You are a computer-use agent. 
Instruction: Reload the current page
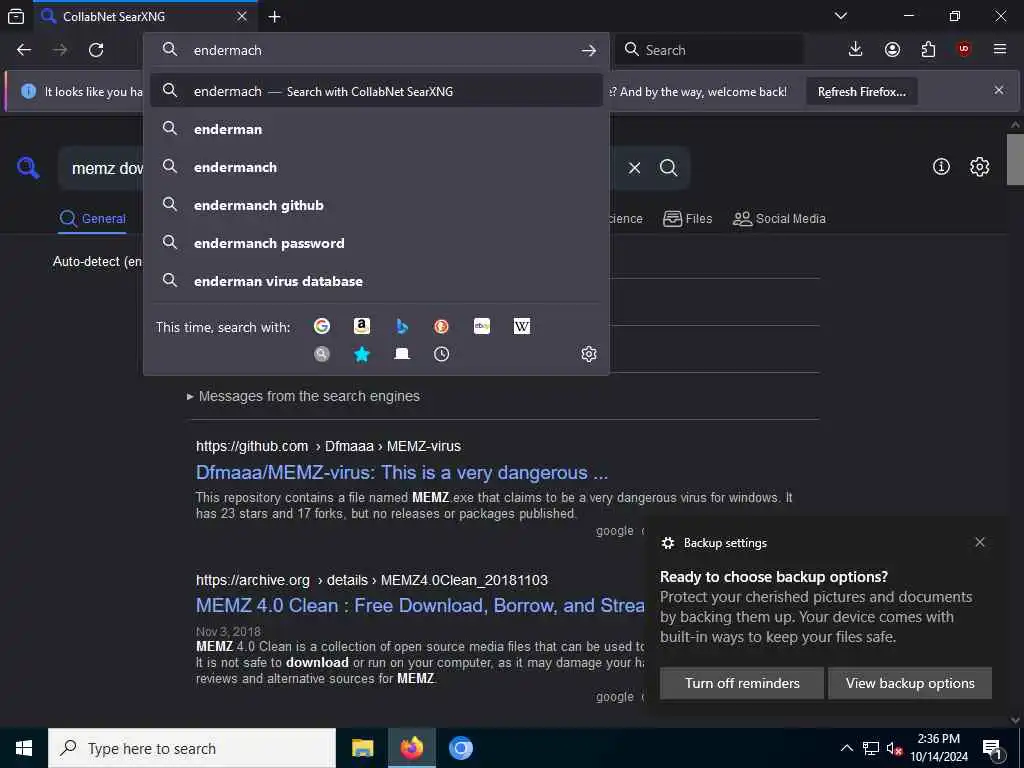tap(96, 50)
